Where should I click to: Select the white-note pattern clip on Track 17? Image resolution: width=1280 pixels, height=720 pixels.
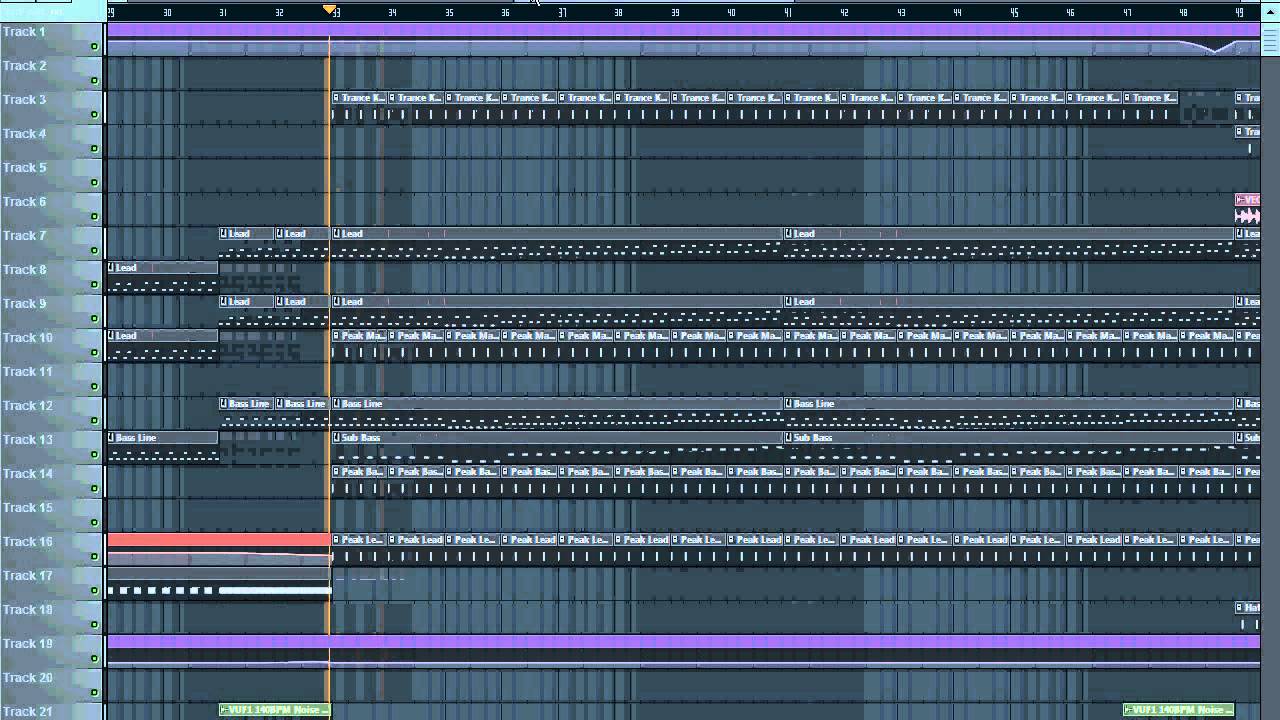tap(219, 583)
